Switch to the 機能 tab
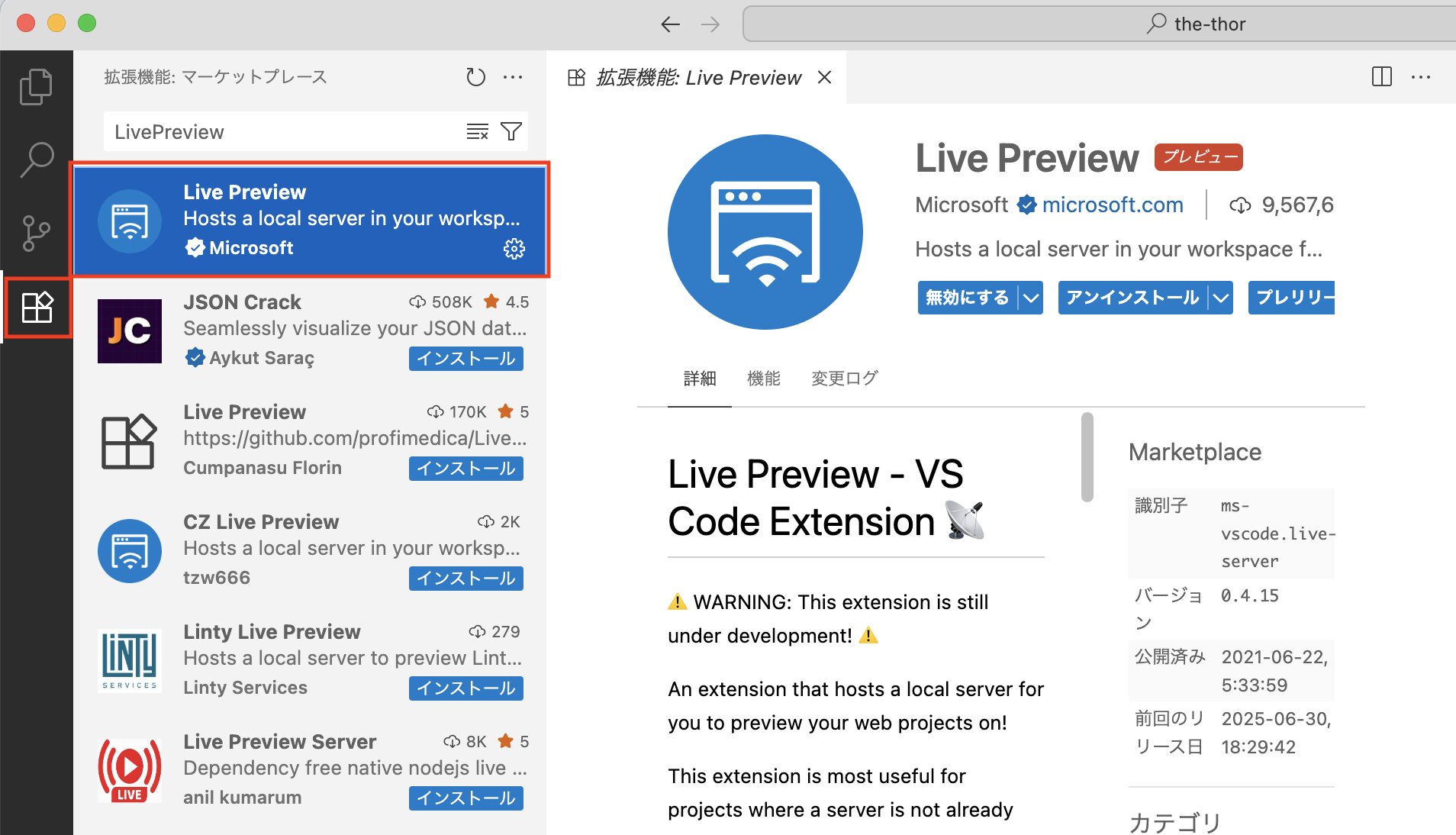Image resolution: width=1456 pixels, height=835 pixels. tap(764, 379)
